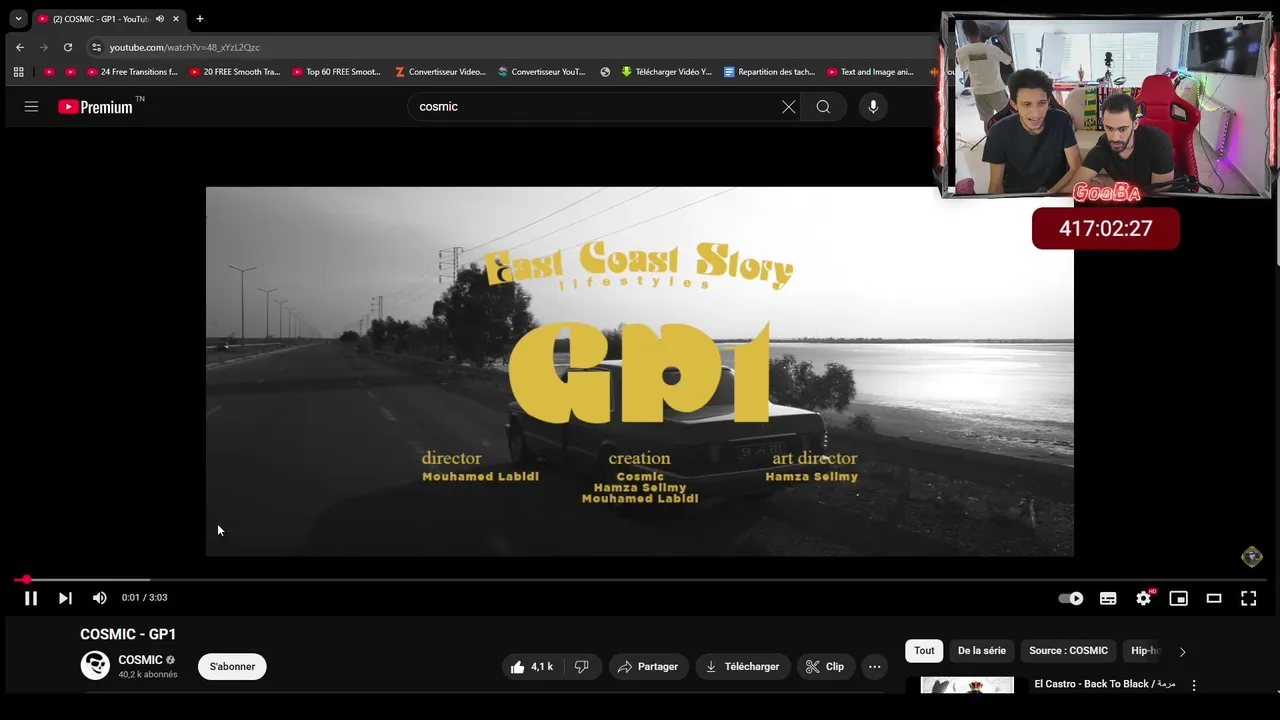
Task: Like the COSMIC - GP1 video
Action: click(x=532, y=667)
